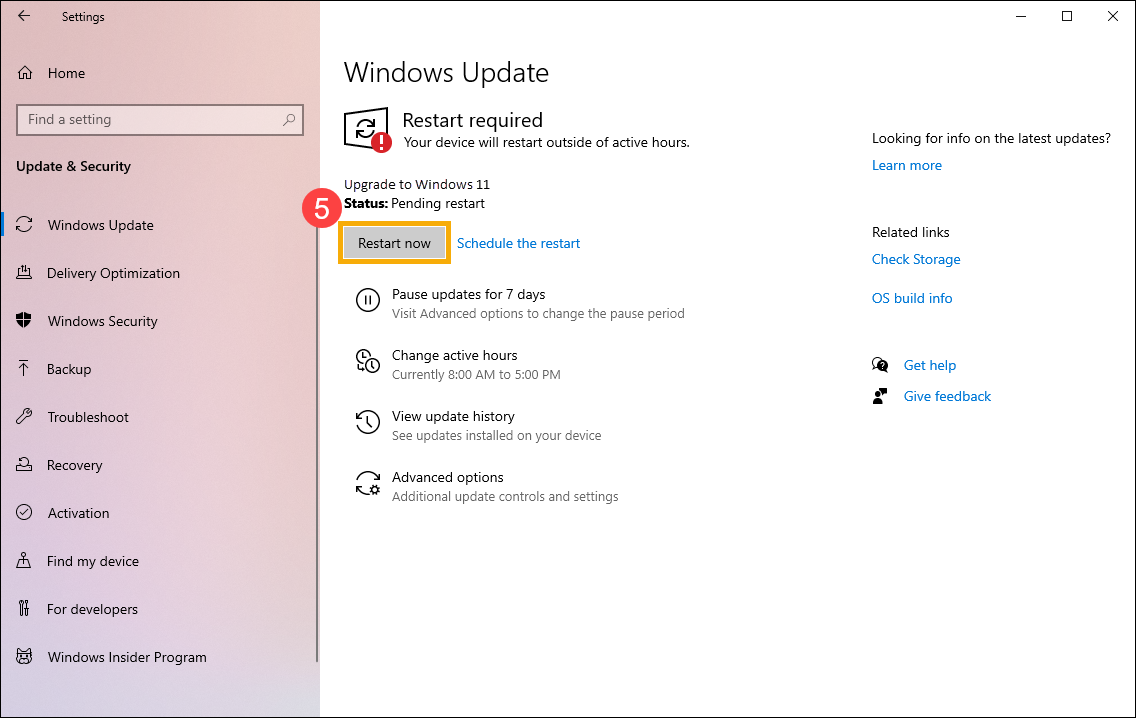Click the OS build info link
This screenshot has width=1136, height=718.
[x=911, y=298]
